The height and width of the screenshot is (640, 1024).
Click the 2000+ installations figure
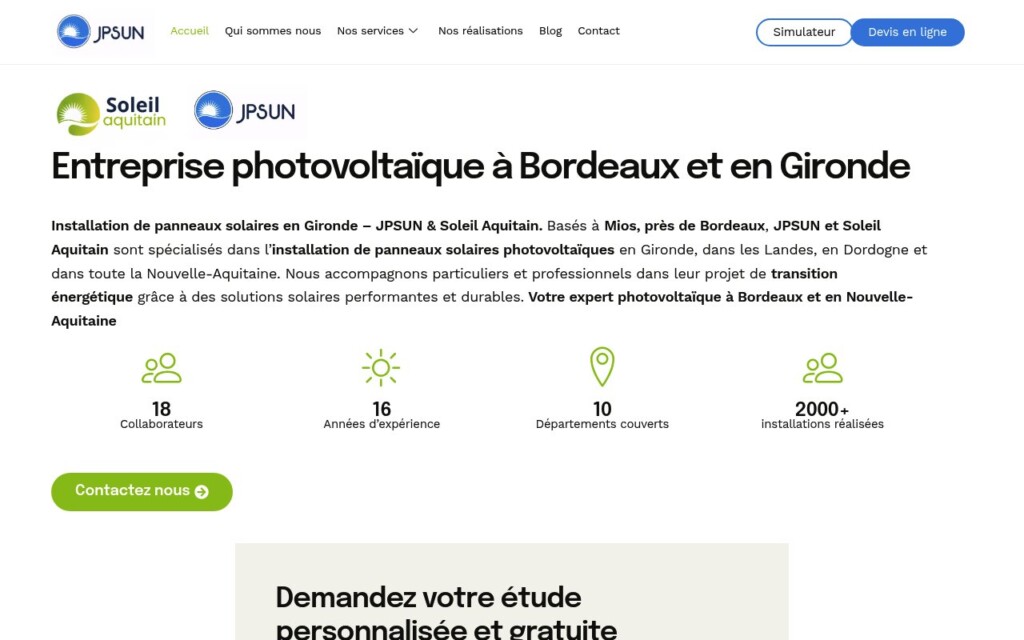(x=822, y=409)
